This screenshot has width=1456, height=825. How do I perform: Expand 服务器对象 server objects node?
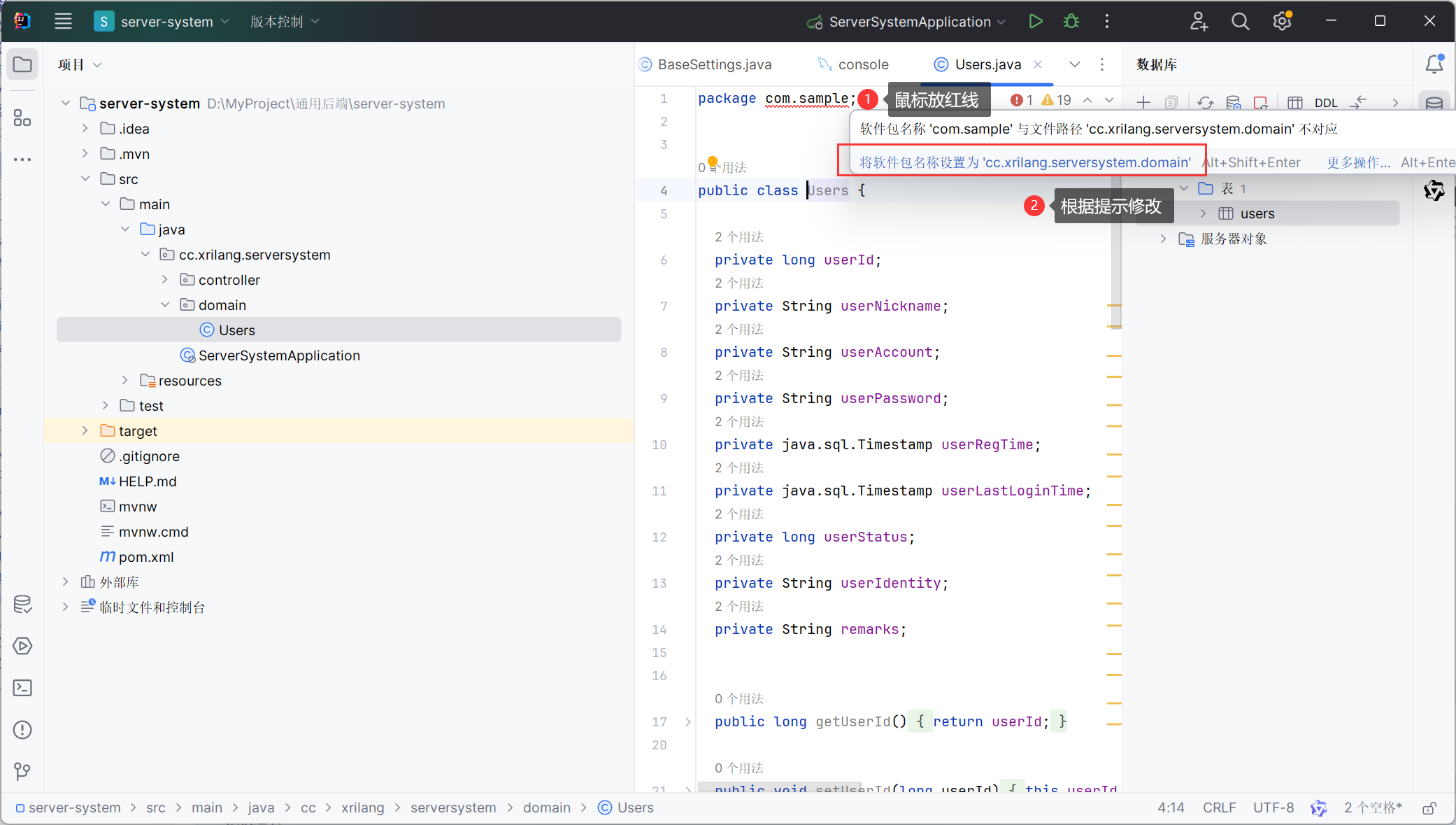pos(1163,239)
